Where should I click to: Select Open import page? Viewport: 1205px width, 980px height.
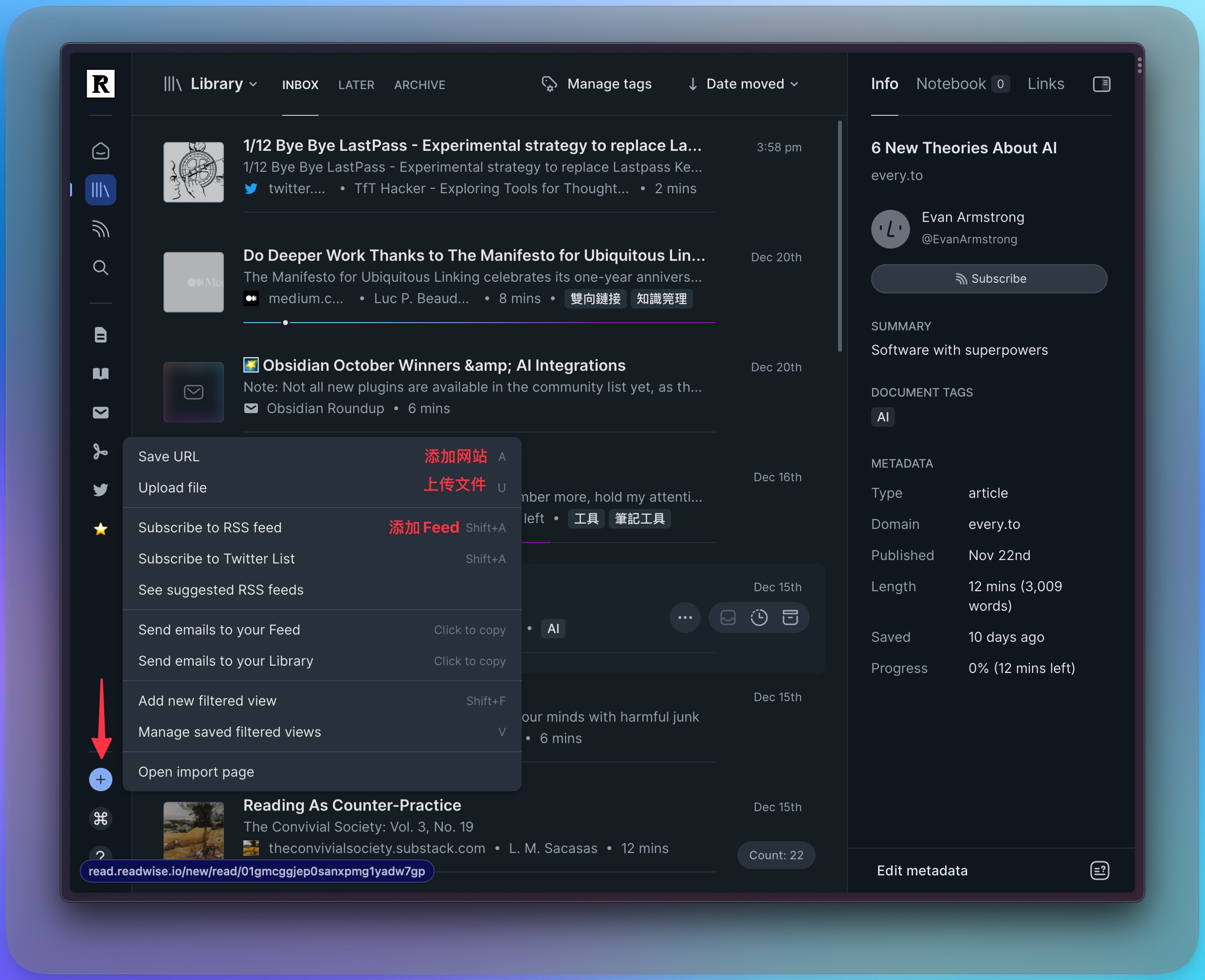322,772
